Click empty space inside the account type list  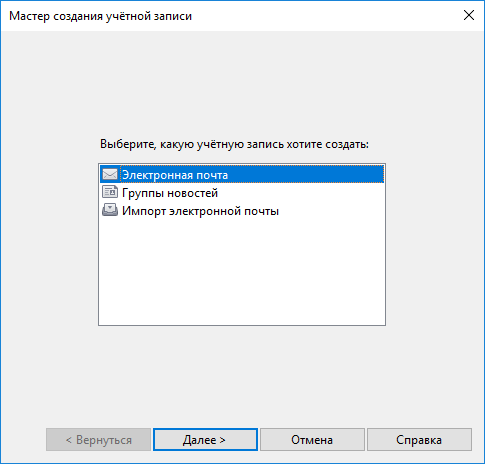[242, 272]
